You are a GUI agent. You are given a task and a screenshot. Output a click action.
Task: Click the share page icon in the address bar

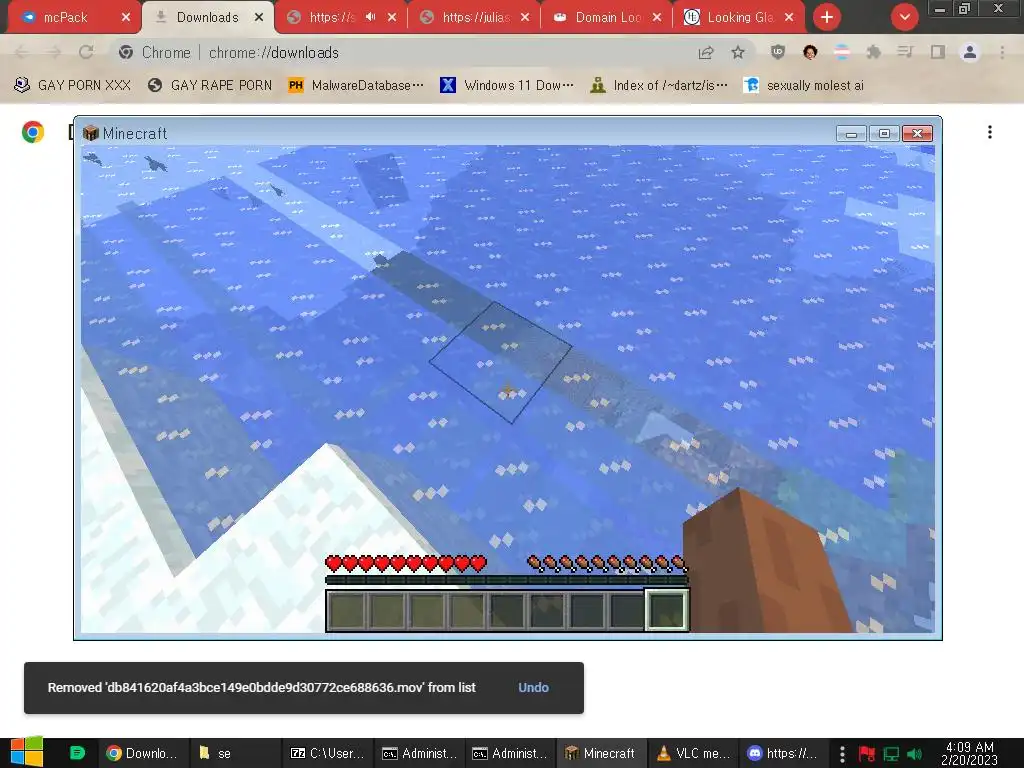[x=706, y=52]
